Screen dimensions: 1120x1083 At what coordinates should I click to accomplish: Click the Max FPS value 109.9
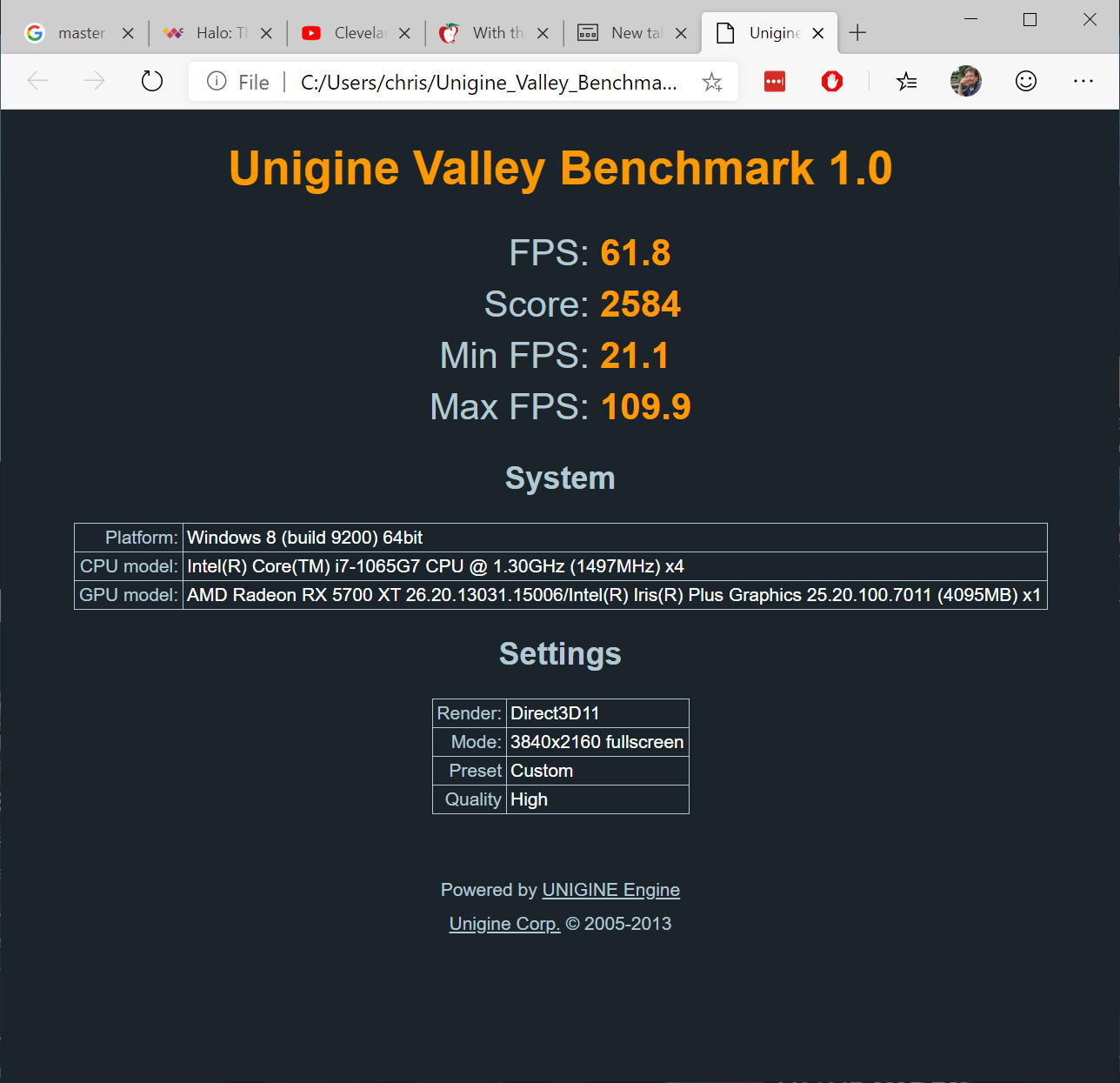(x=646, y=407)
